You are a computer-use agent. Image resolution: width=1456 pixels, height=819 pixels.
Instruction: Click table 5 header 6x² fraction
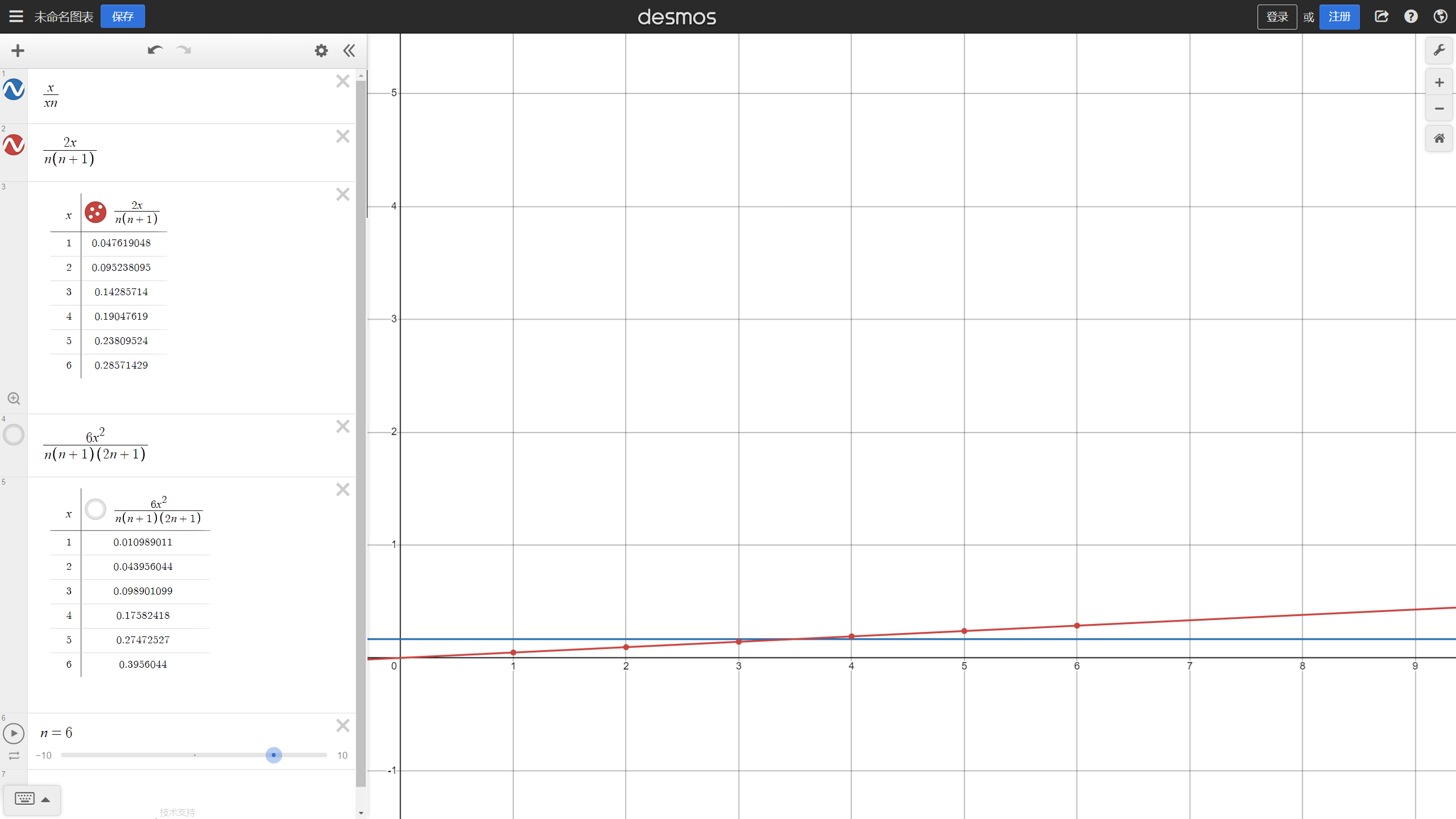[158, 510]
